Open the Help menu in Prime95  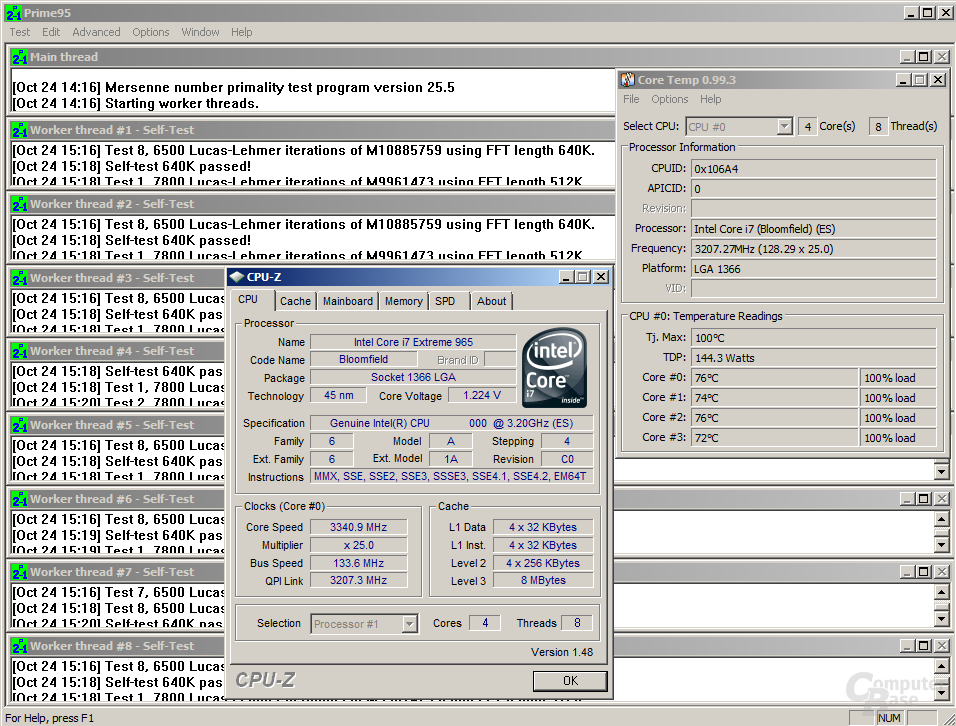(x=241, y=32)
